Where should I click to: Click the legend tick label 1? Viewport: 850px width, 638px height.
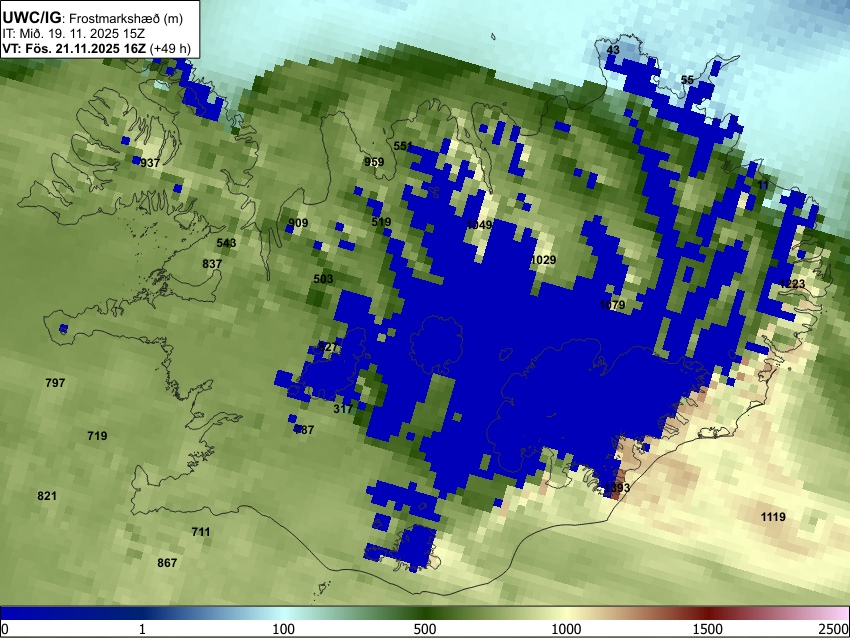142,629
